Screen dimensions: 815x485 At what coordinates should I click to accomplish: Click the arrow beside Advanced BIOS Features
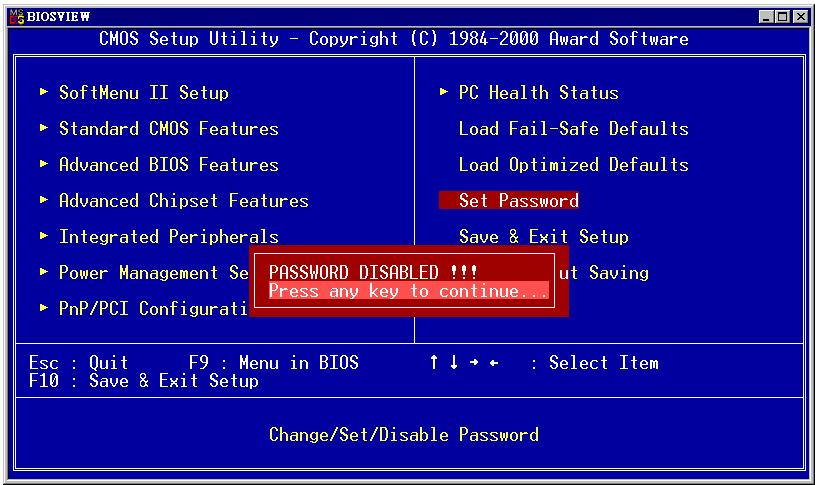tap(44, 164)
